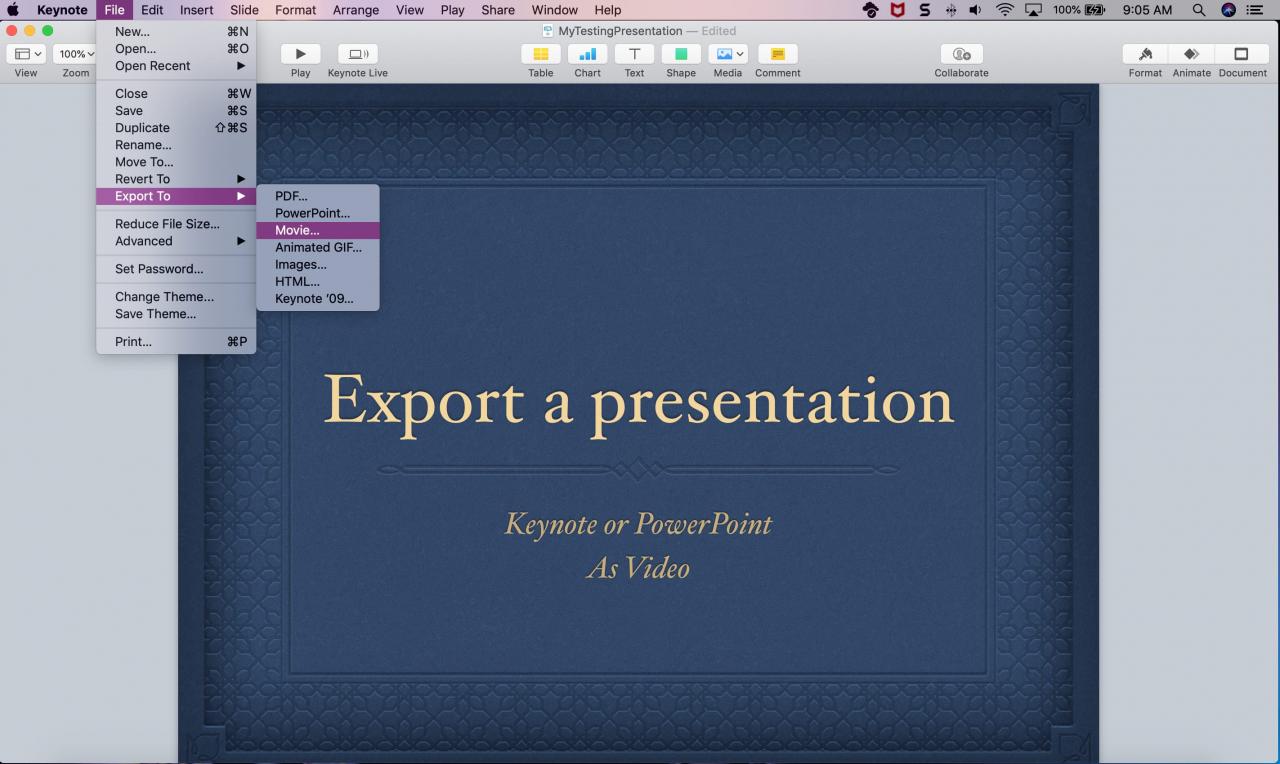Select Change Theme... menu item
Screen dimensions: 1280x764
click(176, 297)
